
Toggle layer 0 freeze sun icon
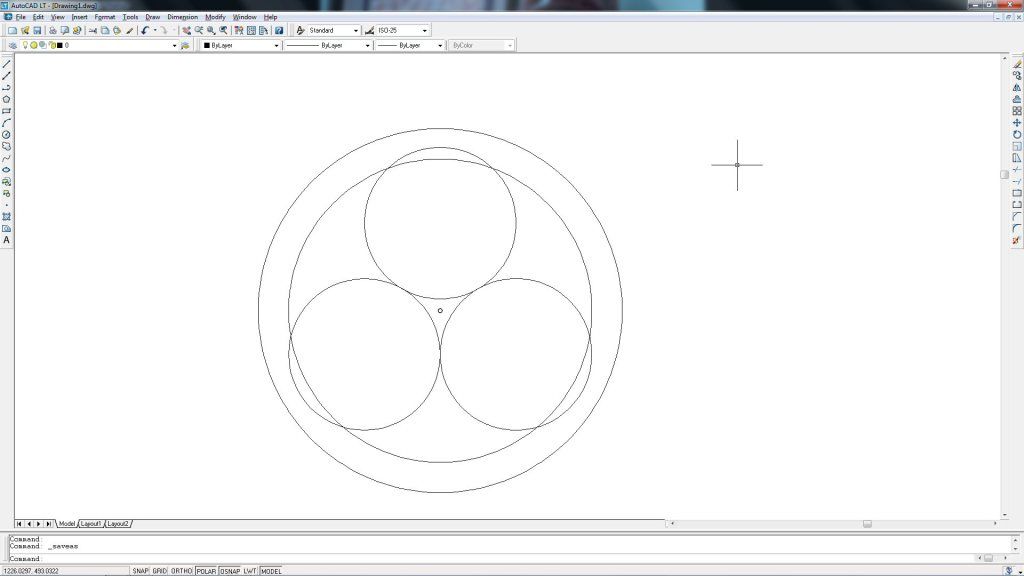34,45
